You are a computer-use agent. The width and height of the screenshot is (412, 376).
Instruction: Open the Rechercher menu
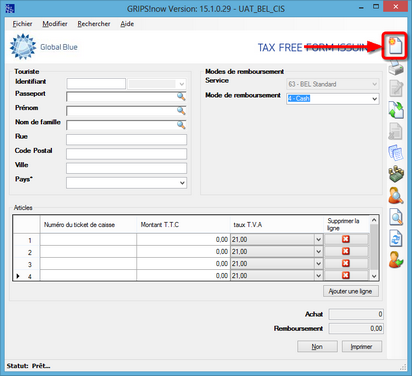[94, 24]
